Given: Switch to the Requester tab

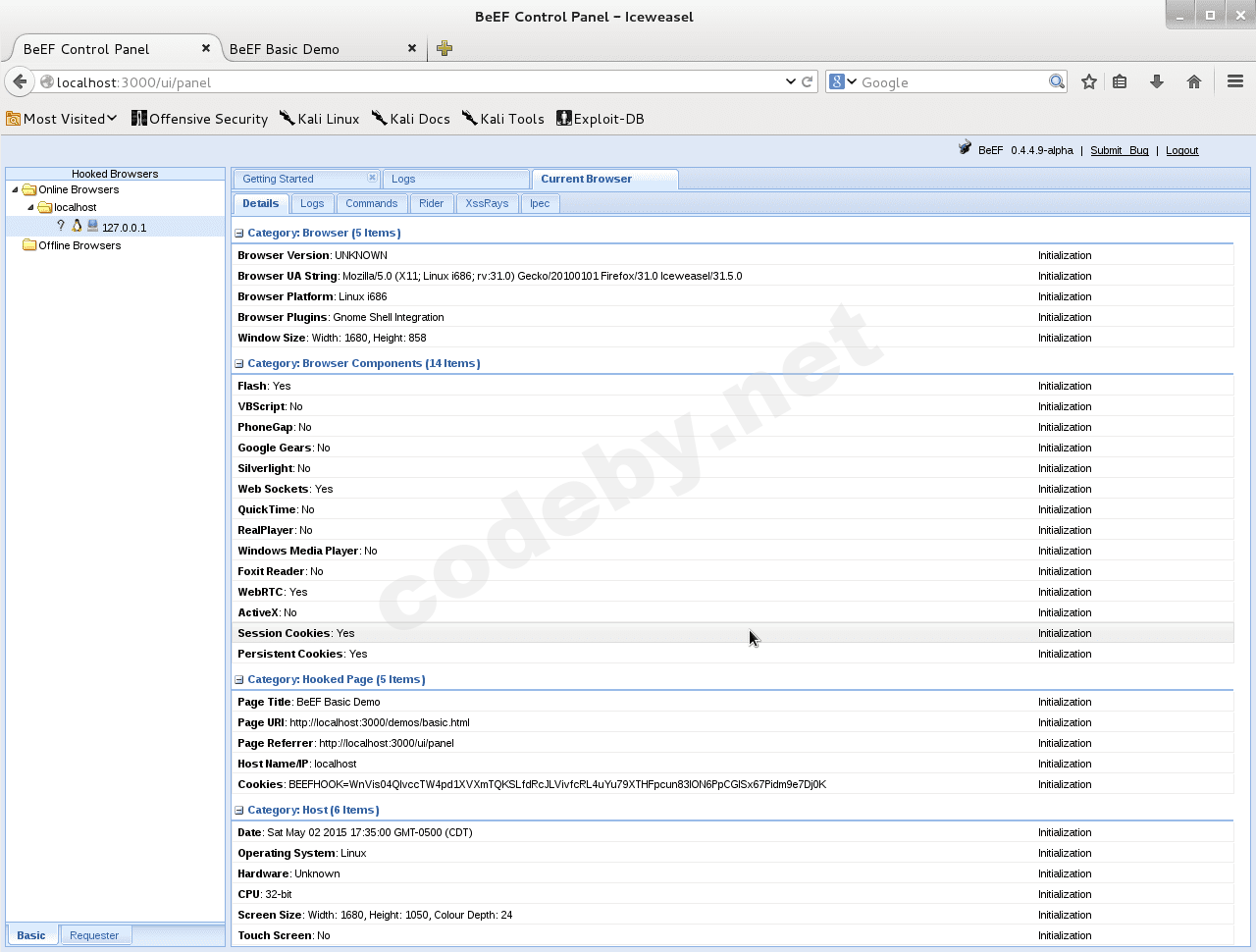Looking at the screenshot, I should 94,935.
